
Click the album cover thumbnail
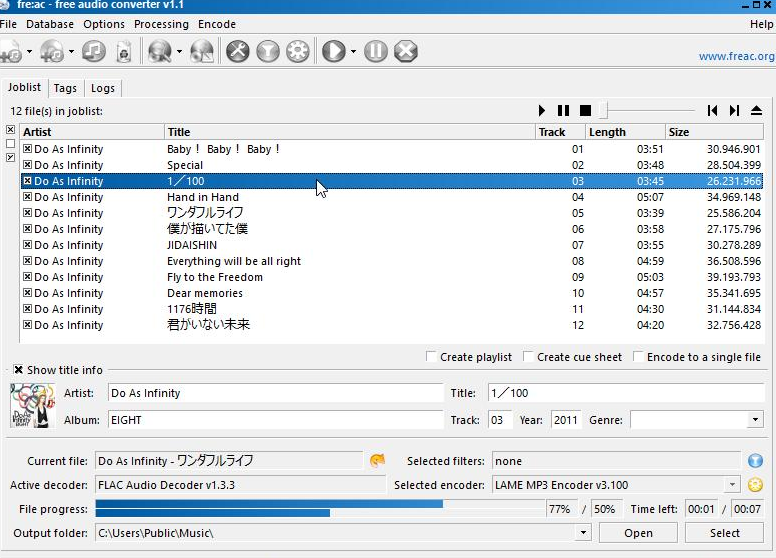[32, 406]
